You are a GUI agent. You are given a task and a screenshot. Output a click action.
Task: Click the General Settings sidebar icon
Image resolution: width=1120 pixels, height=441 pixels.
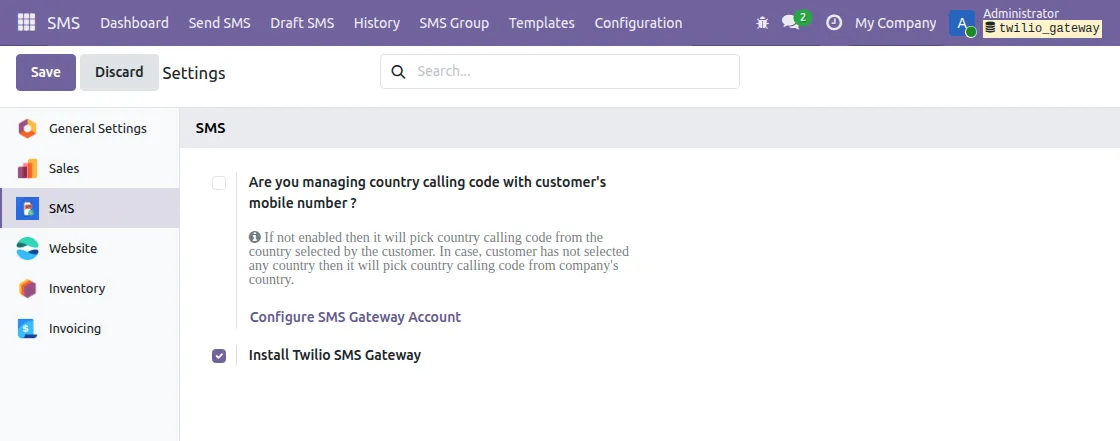27,129
